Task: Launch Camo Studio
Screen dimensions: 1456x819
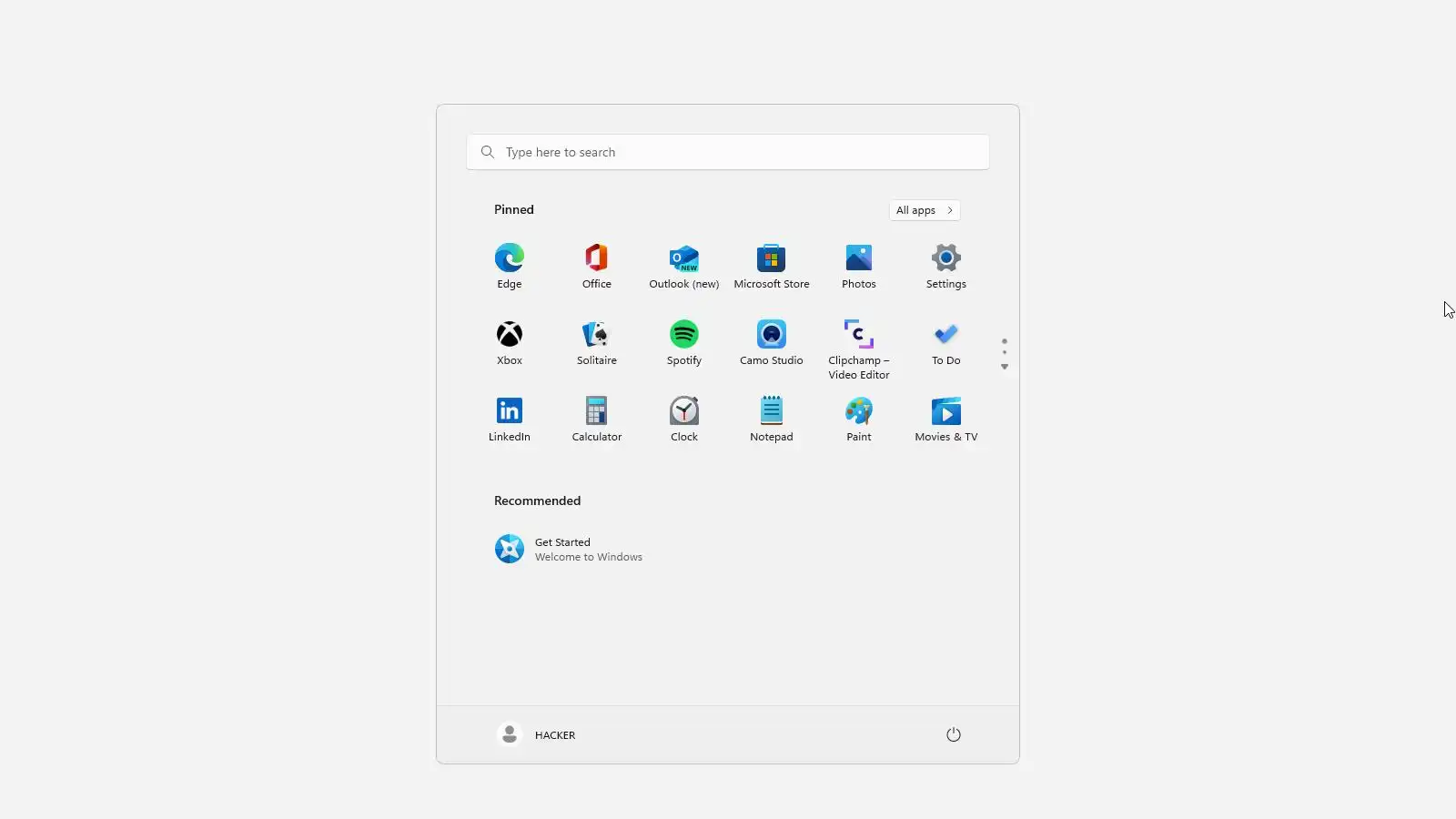Action: pos(772,342)
